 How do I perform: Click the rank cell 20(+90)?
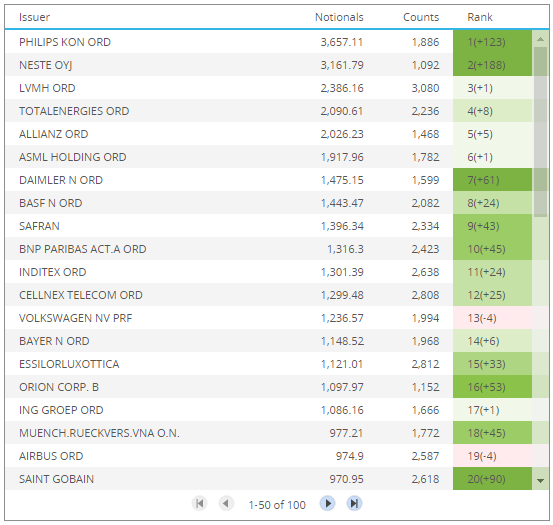(492, 479)
